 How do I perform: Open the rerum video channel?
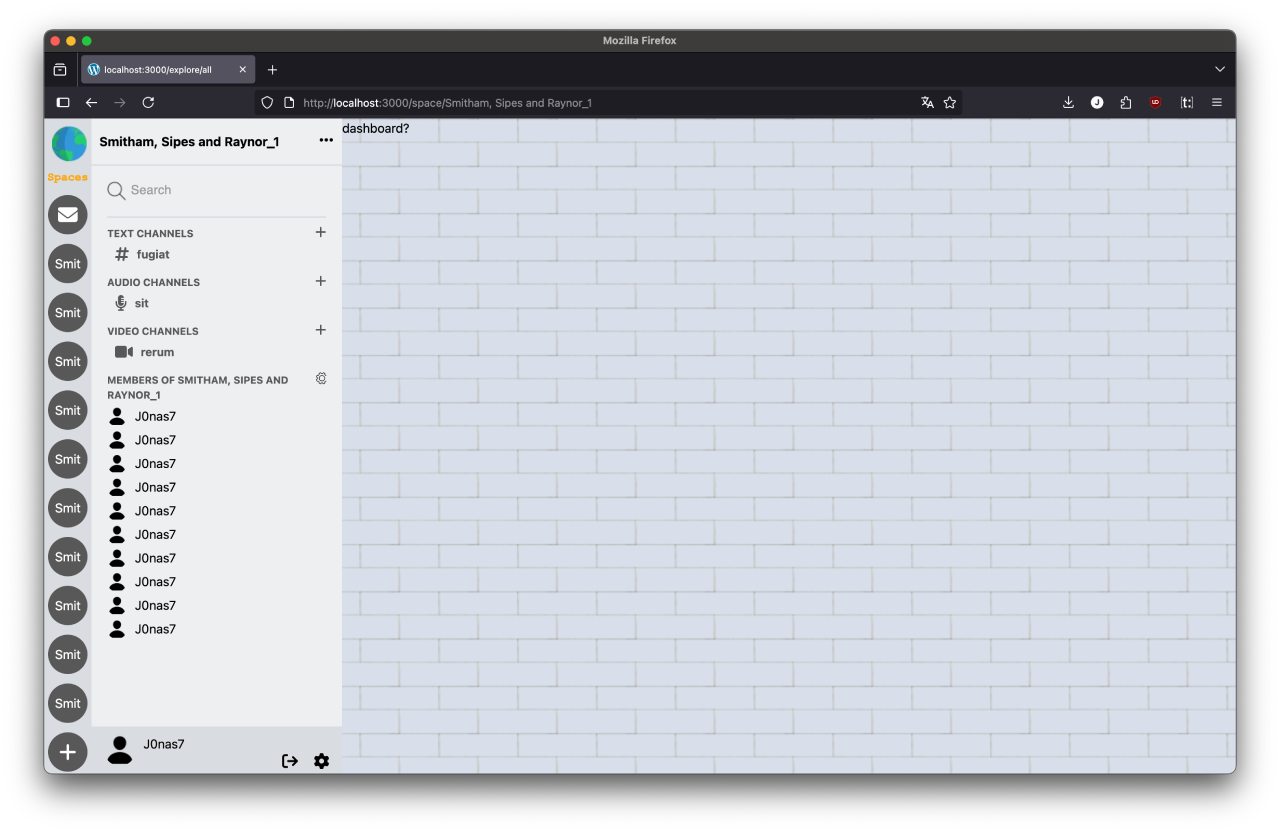[157, 353]
